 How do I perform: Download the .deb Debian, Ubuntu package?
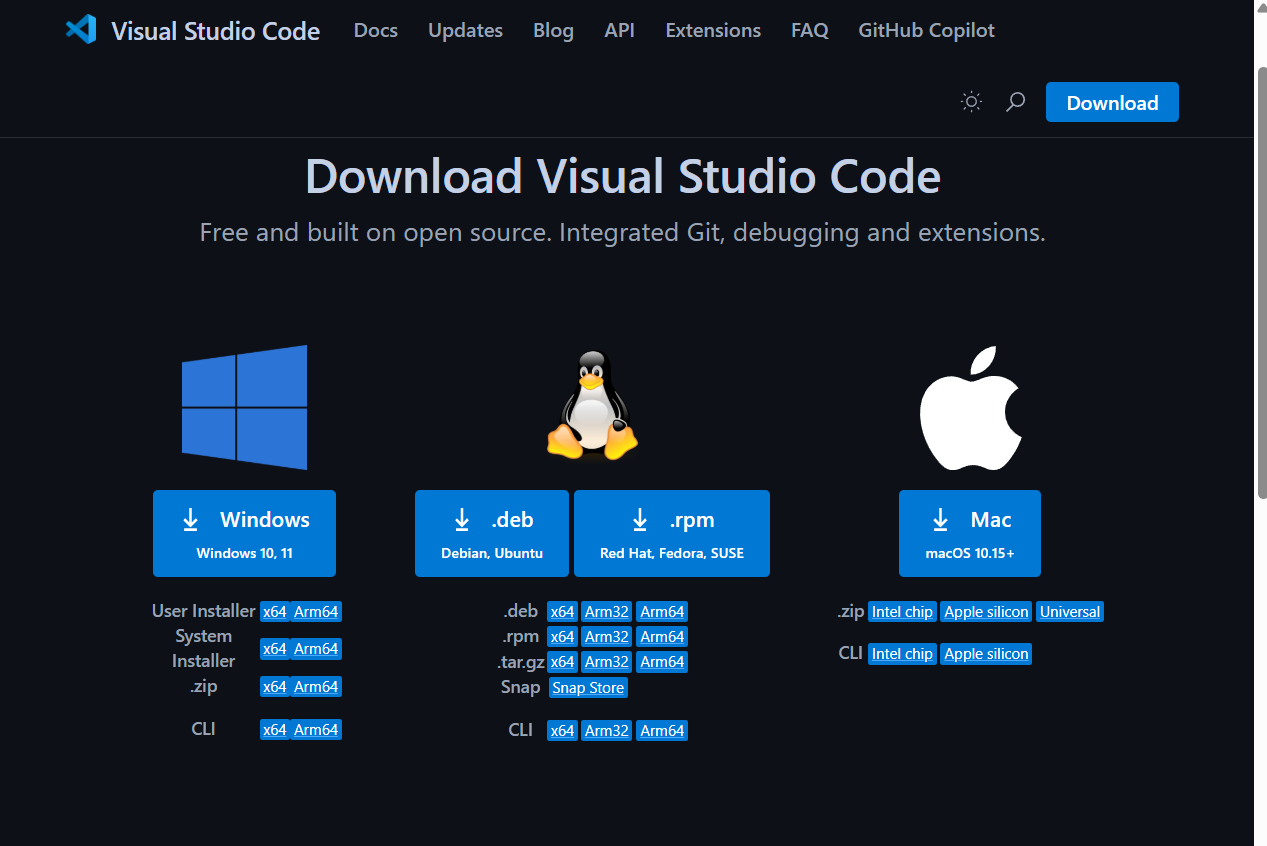coord(491,533)
